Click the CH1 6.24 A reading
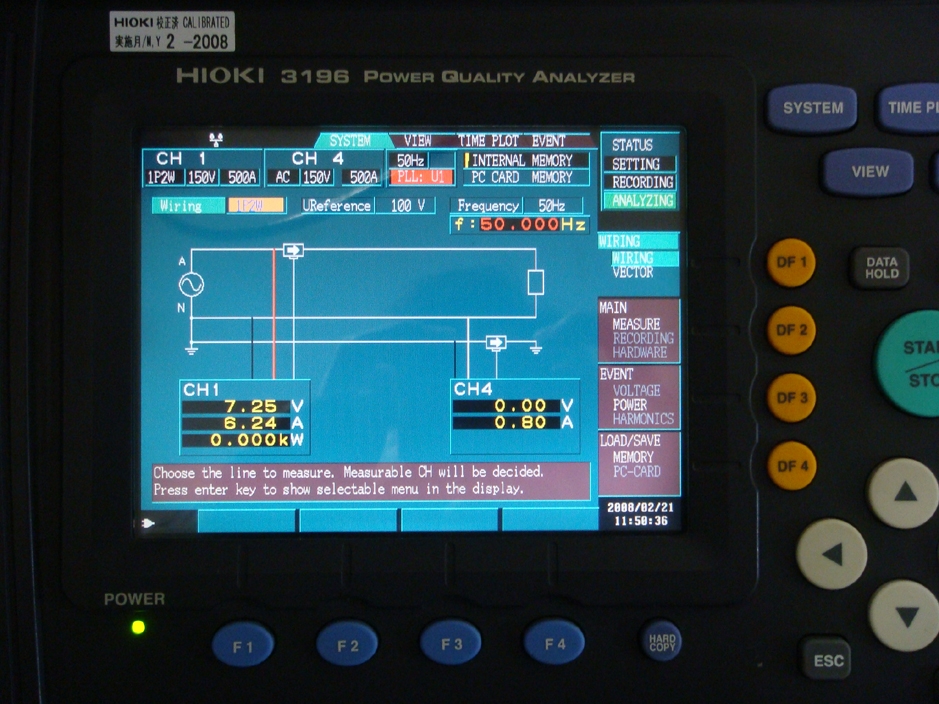The width and height of the screenshot is (939, 704). point(243,423)
